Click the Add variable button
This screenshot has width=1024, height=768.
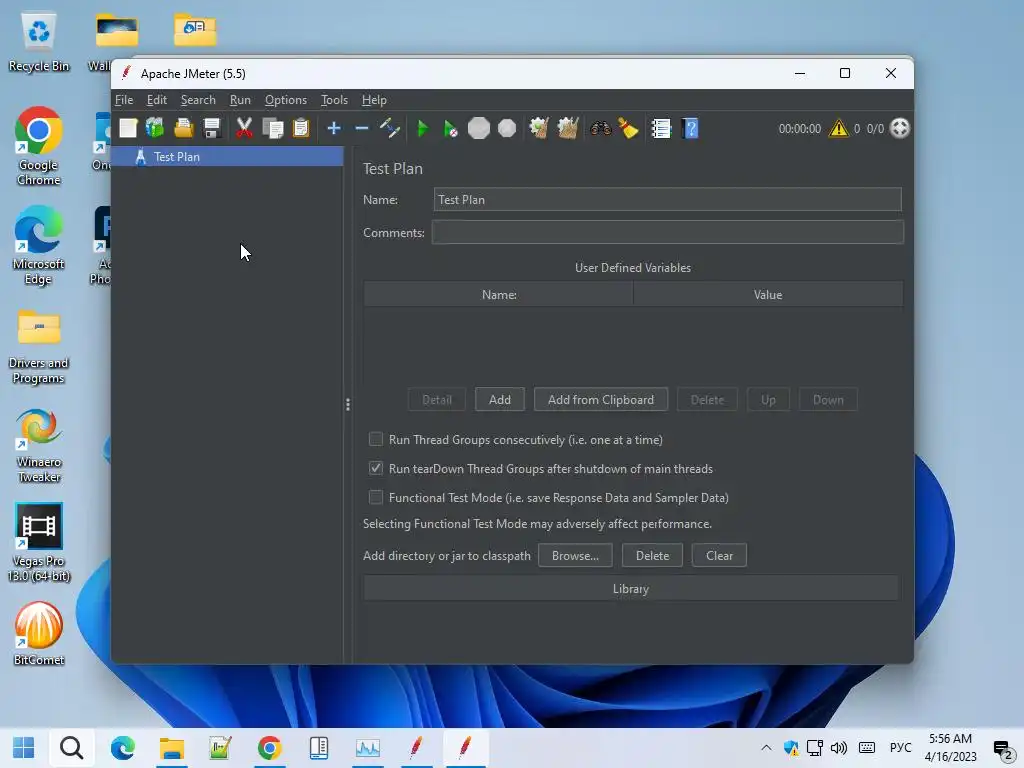click(500, 400)
